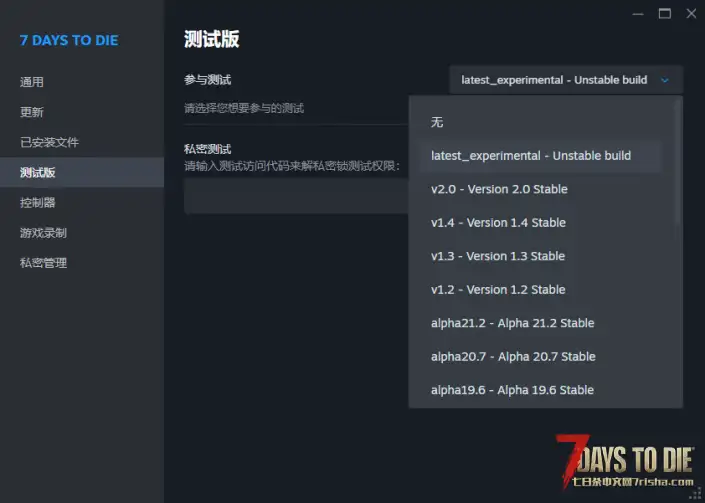This screenshot has width=705, height=503.
Task: Open the 私密管理 section
Action: click(x=44, y=263)
